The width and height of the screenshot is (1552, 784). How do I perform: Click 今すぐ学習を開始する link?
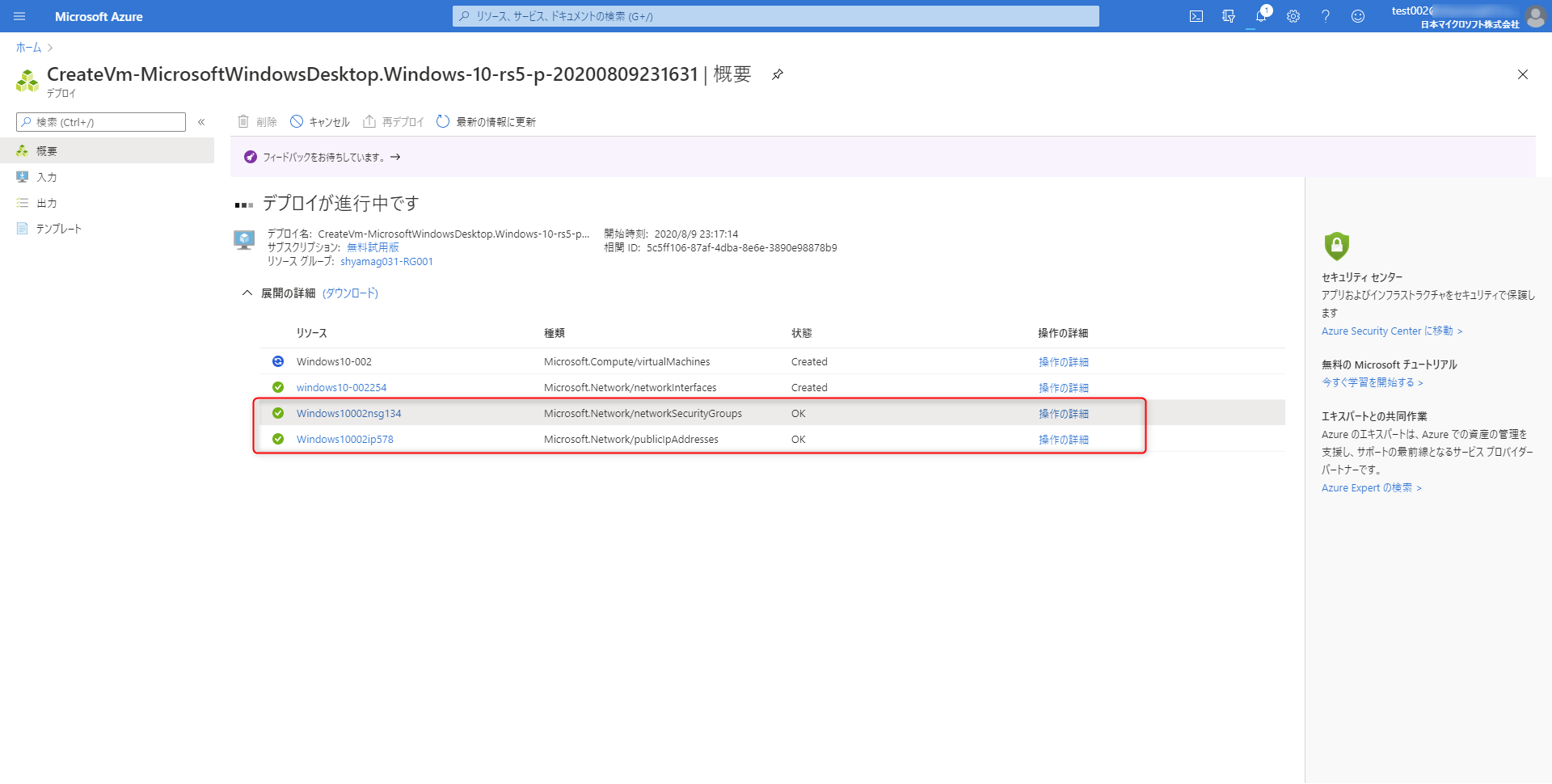click(x=1373, y=383)
